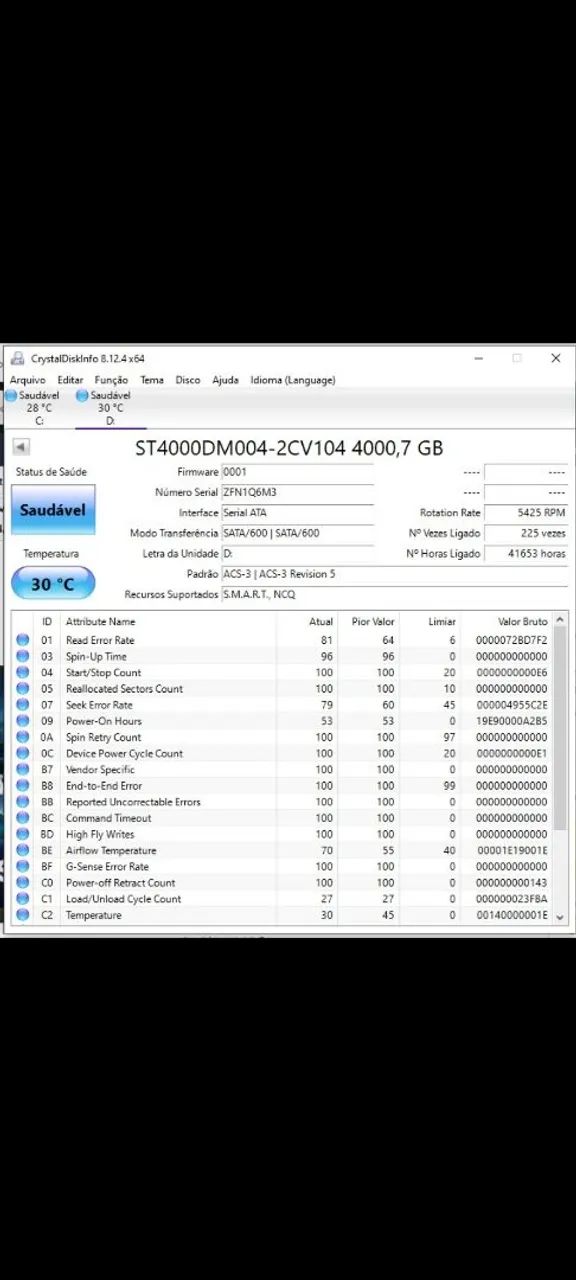Click the Interface field Serial ATA
This screenshot has width=576, height=1280.
[297, 513]
